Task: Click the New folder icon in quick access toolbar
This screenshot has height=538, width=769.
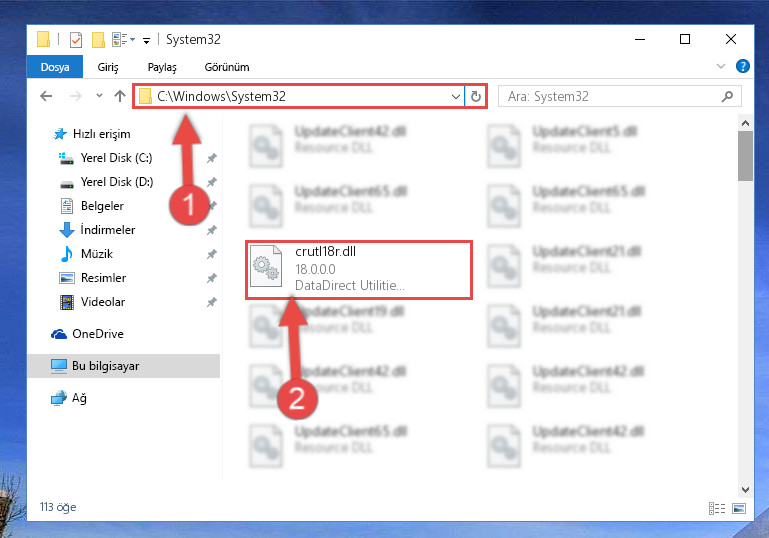Action: [98, 40]
